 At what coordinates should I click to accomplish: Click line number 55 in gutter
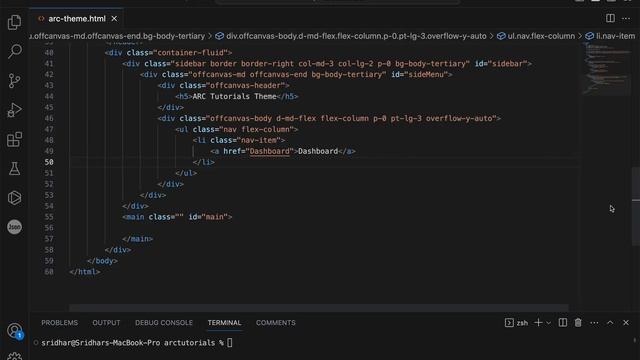point(49,217)
